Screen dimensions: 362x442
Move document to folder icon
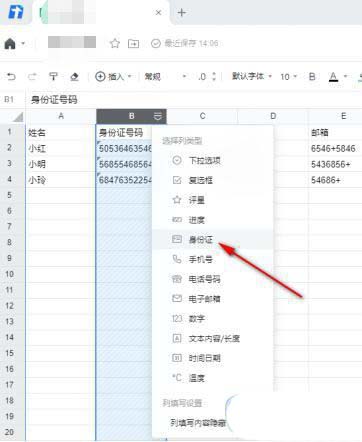(133, 43)
